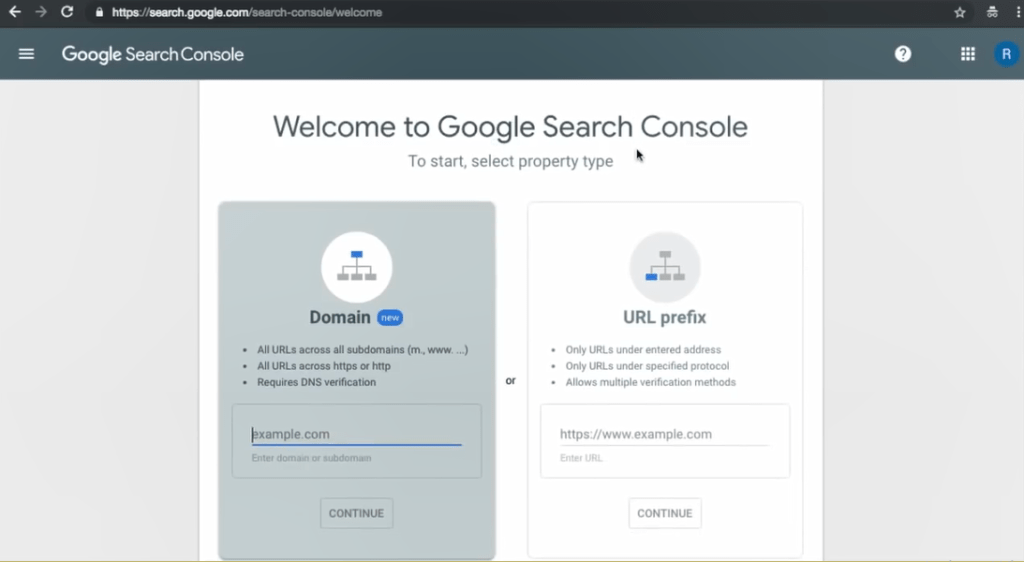Click the URL prefix property type icon
This screenshot has width=1024, height=562.
pyautogui.click(x=665, y=267)
